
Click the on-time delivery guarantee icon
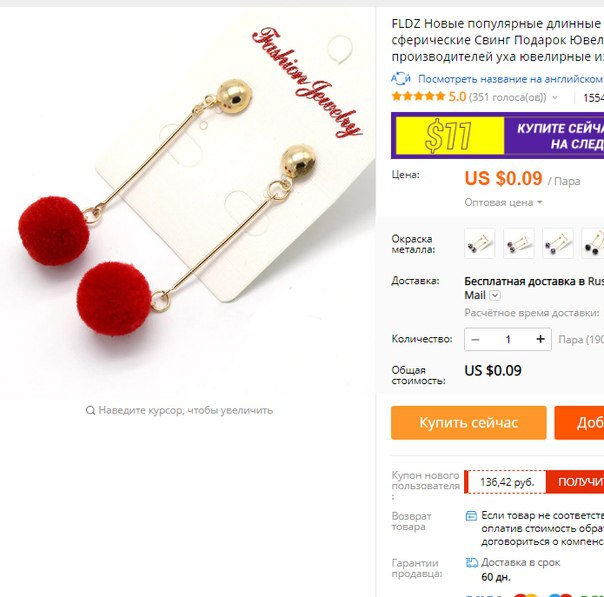click(x=472, y=563)
